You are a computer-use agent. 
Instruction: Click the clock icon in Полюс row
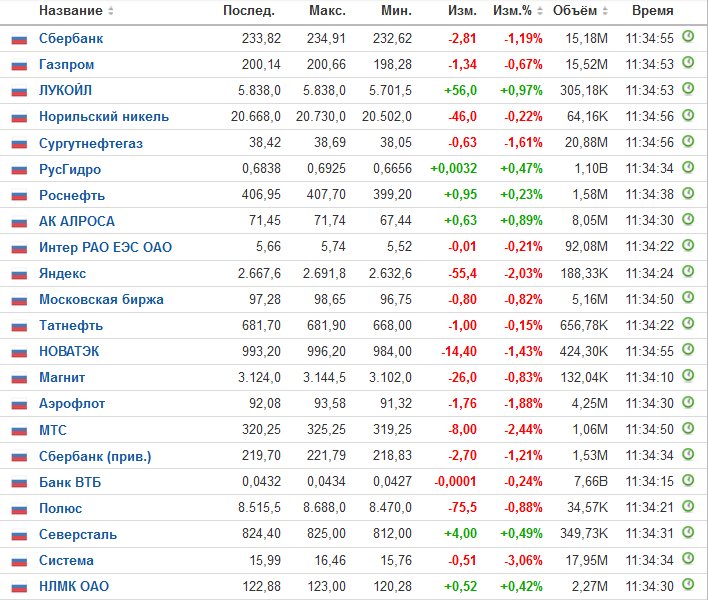click(x=688, y=506)
